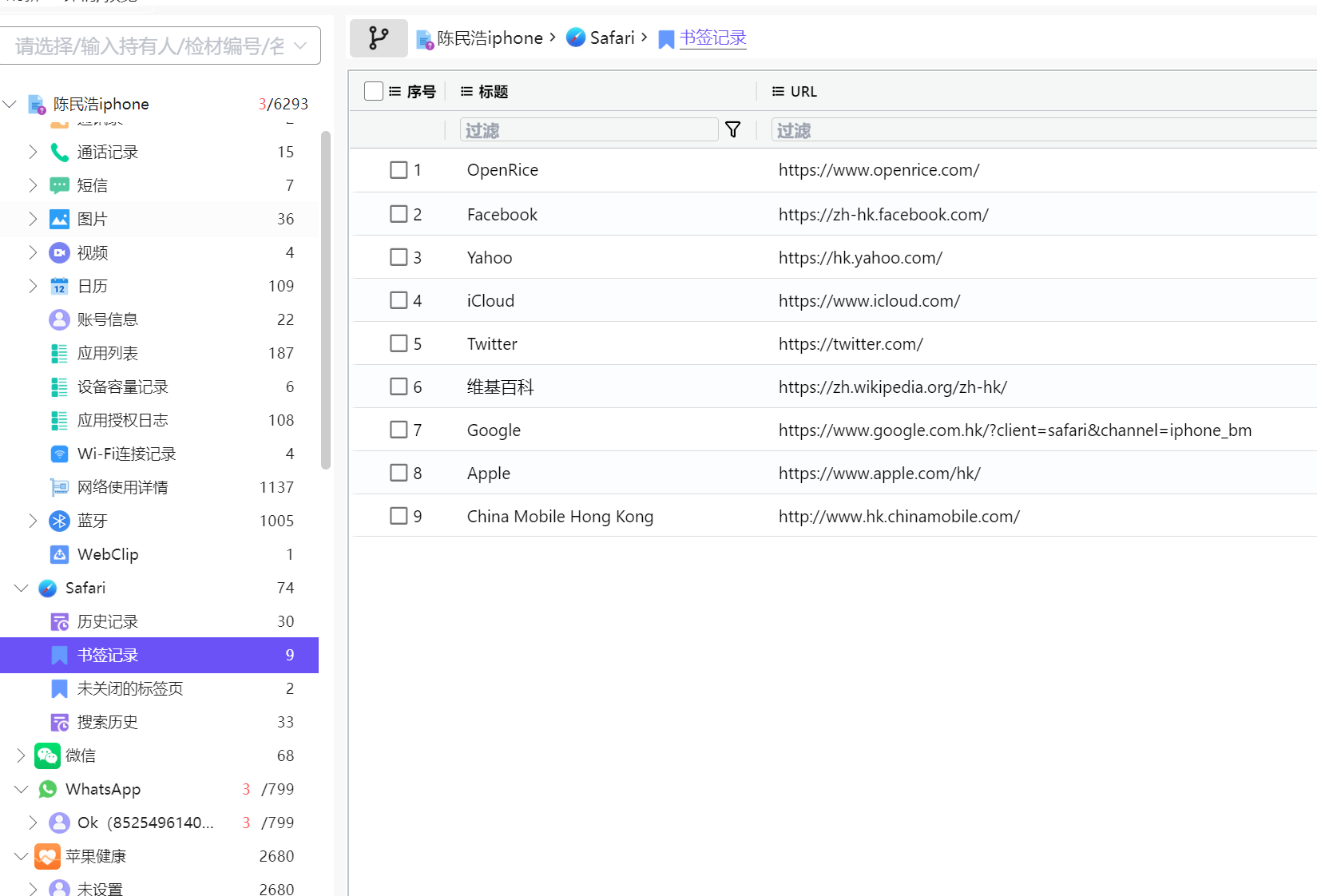This screenshot has height=896, width=1317.
Task: Collapse the 陈民浩iphone device tree node
Action: point(10,104)
